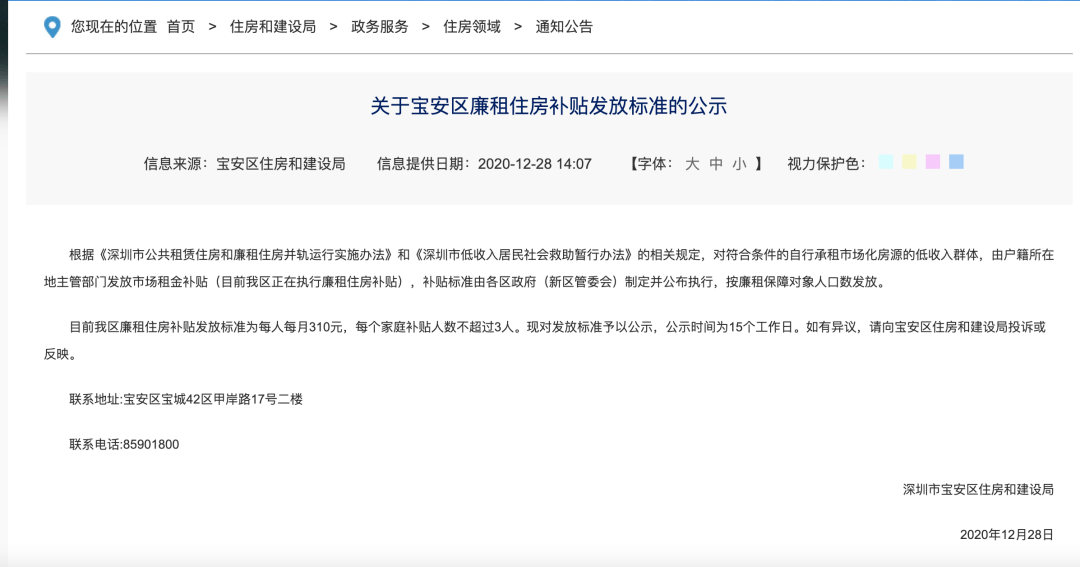Click the title 关于宝安区廉租住房补贴发放标准的公示
The image size is (1080, 567).
pos(549,106)
